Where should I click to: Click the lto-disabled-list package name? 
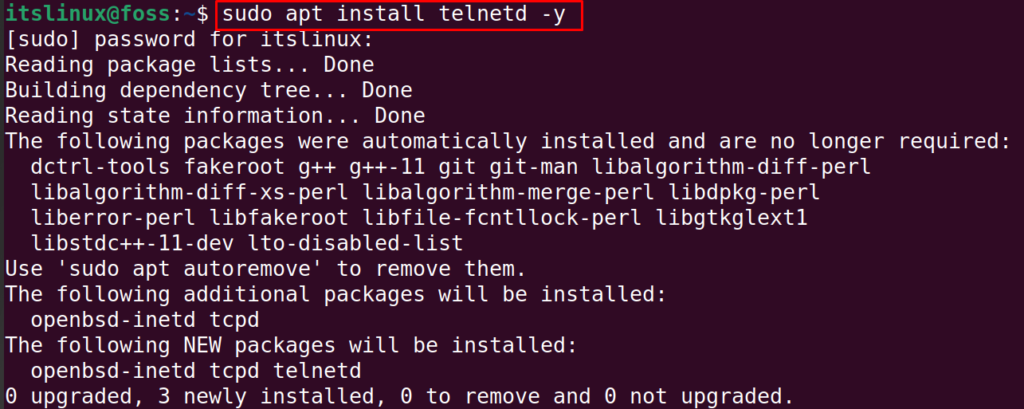tap(356, 244)
